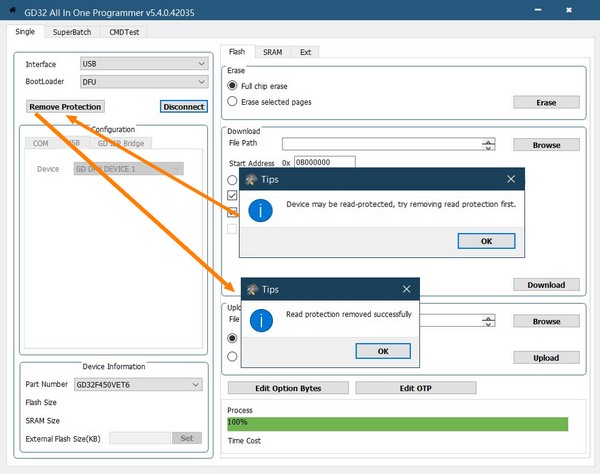
Task: Click Browse in the Upload section
Action: [x=546, y=321]
